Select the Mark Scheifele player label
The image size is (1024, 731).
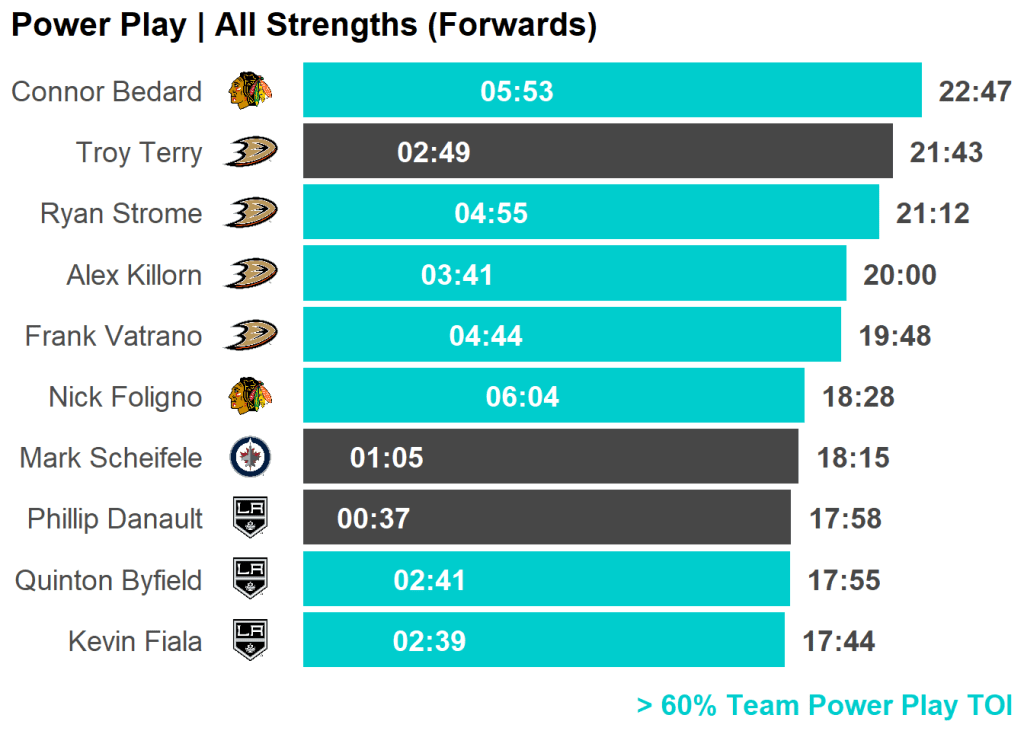[x=110, y=458]
